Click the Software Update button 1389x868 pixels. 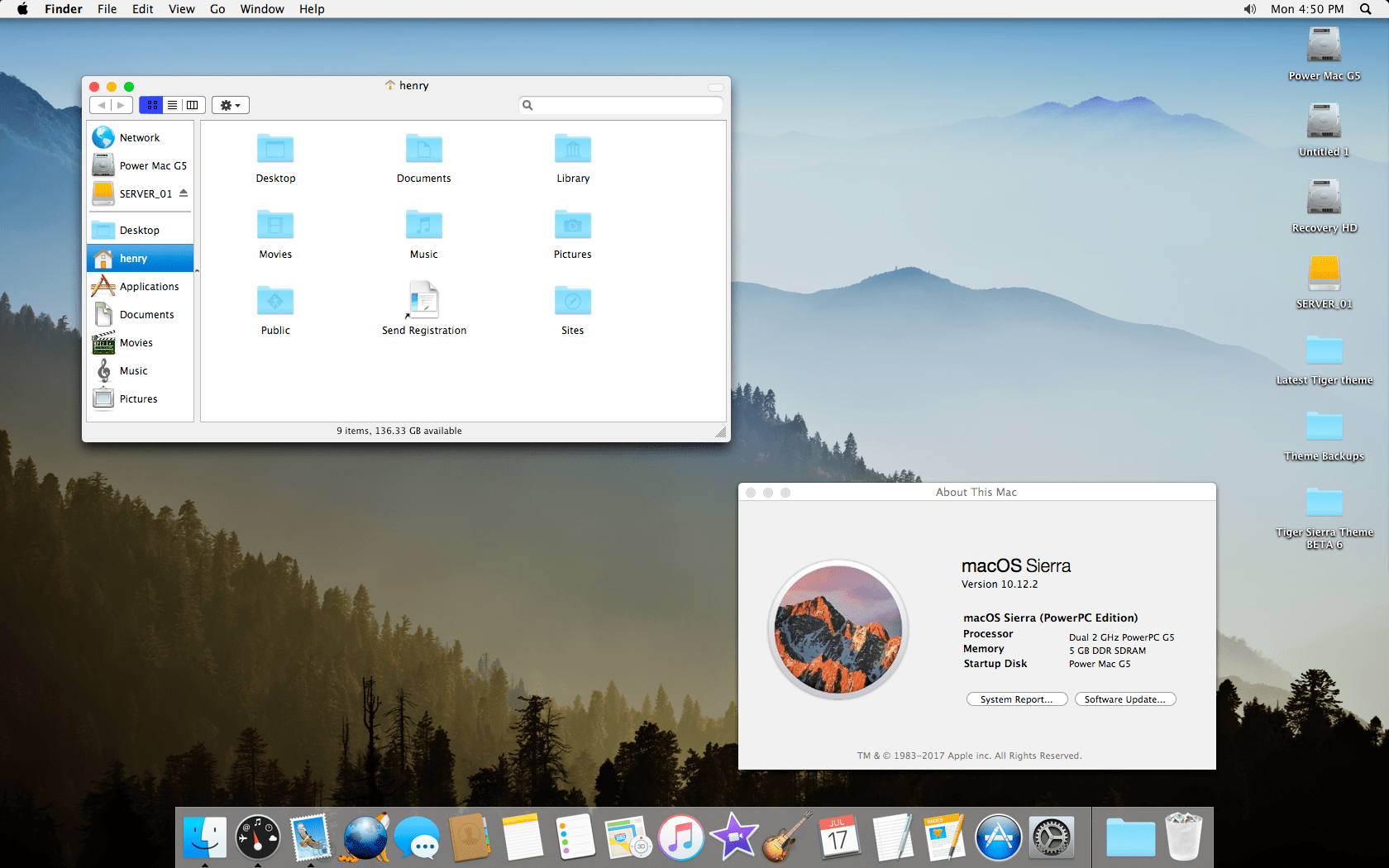[1125, 699]
